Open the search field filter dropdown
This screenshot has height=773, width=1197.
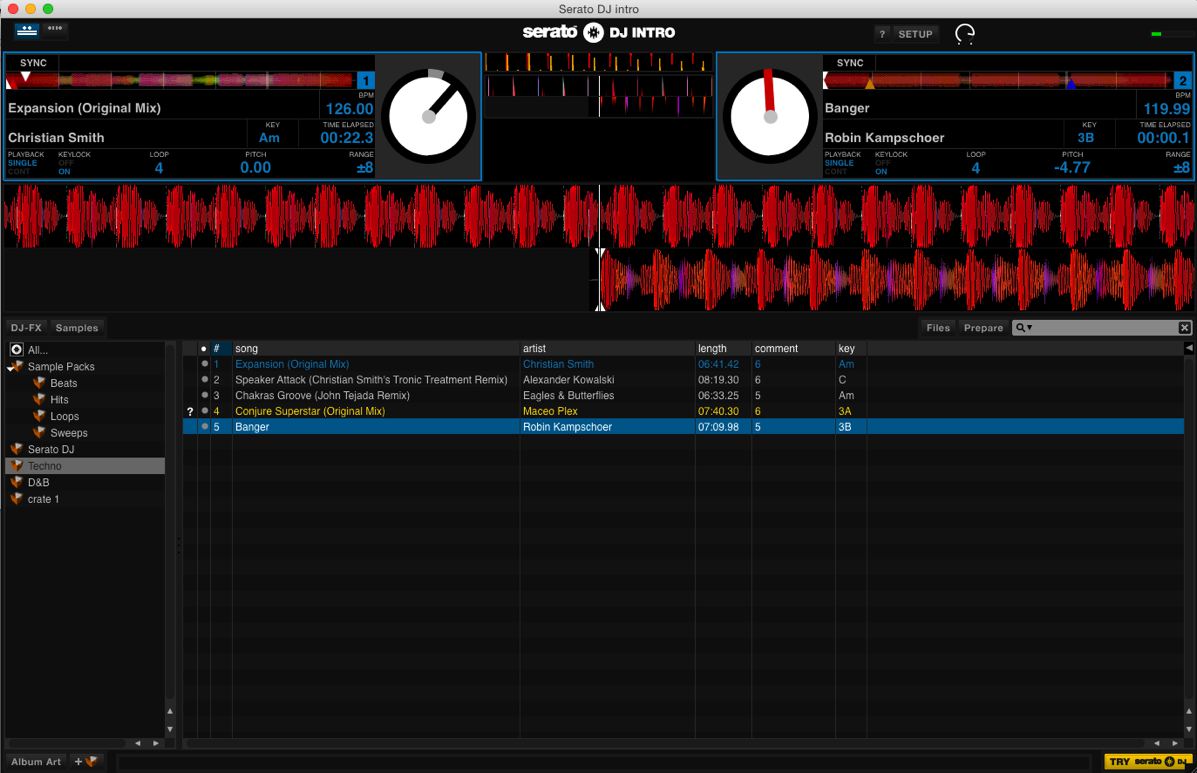[1024, 328]
